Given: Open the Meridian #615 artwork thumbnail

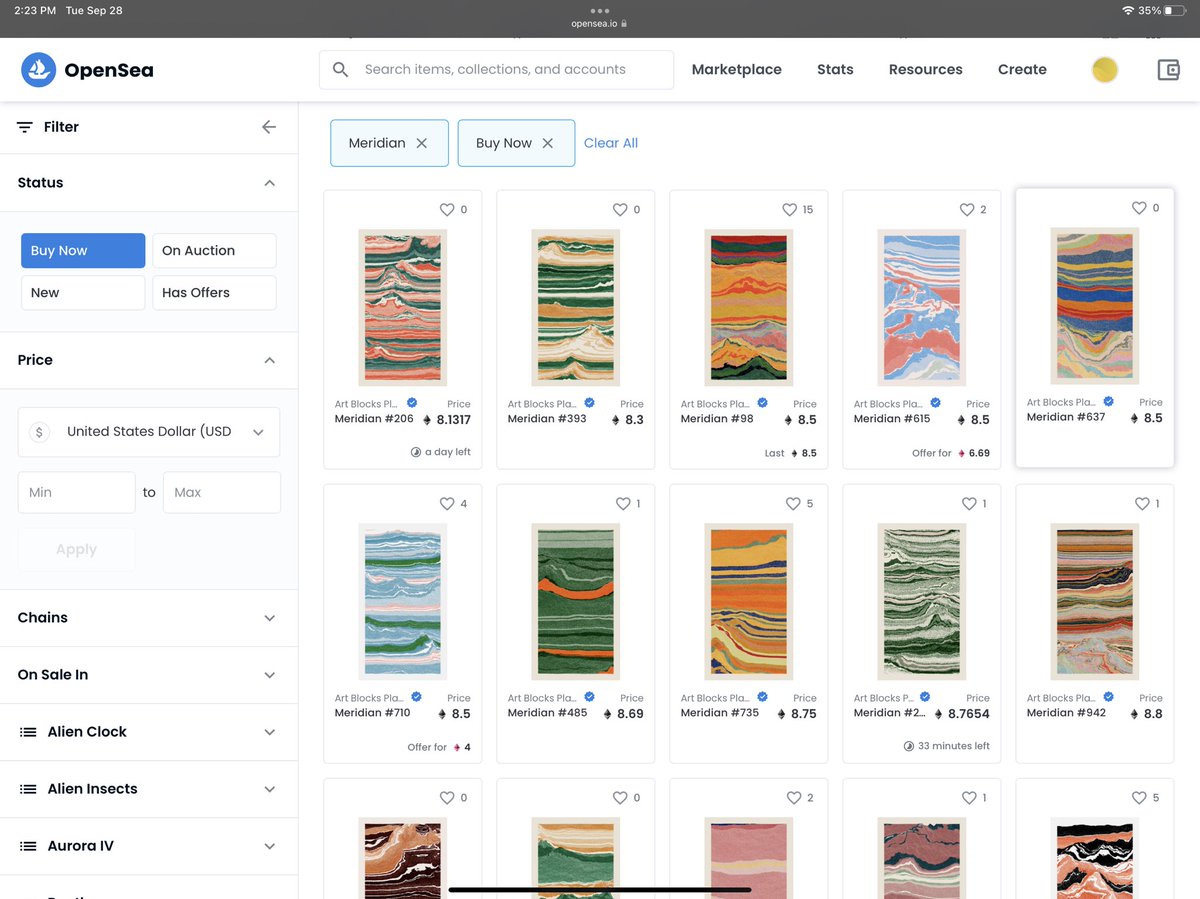Looking at the screenshot, I should click(x=922, y=308).
